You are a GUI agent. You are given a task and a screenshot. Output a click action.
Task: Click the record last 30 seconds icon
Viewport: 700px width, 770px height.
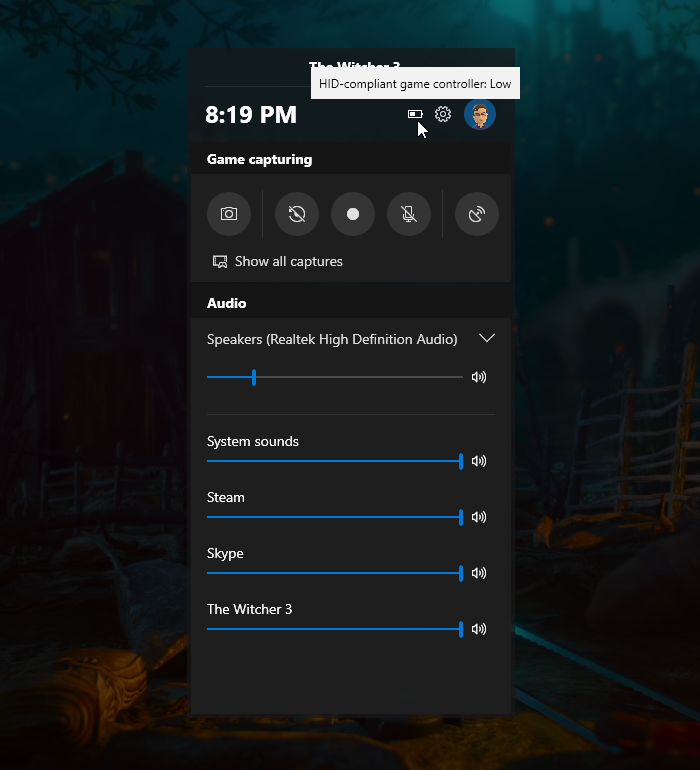[297, 214]
